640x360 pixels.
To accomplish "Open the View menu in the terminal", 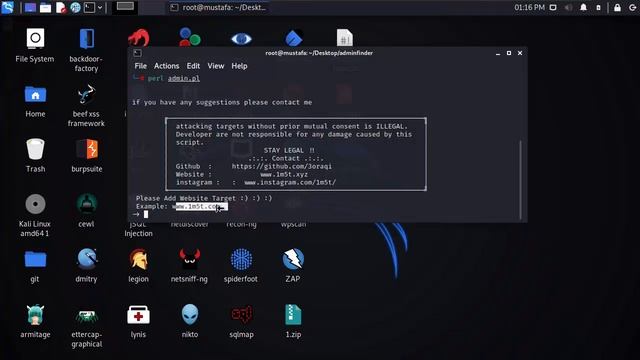I will [216, 66].
